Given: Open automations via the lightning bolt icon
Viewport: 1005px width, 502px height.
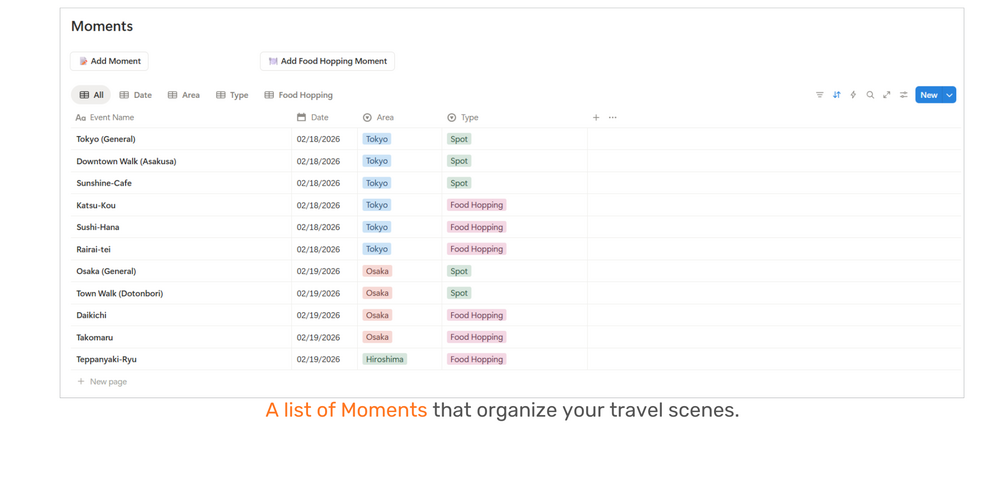Looking at the screenshot, I should [853, 95].
